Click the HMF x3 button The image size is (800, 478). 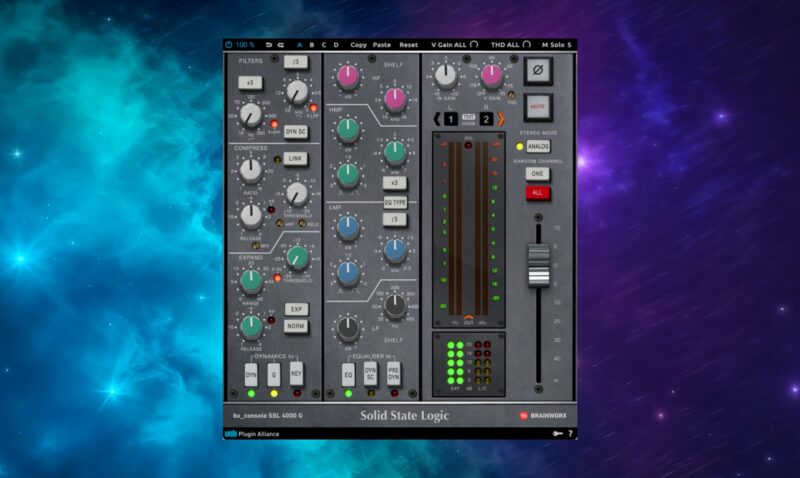tap(394, 183)
